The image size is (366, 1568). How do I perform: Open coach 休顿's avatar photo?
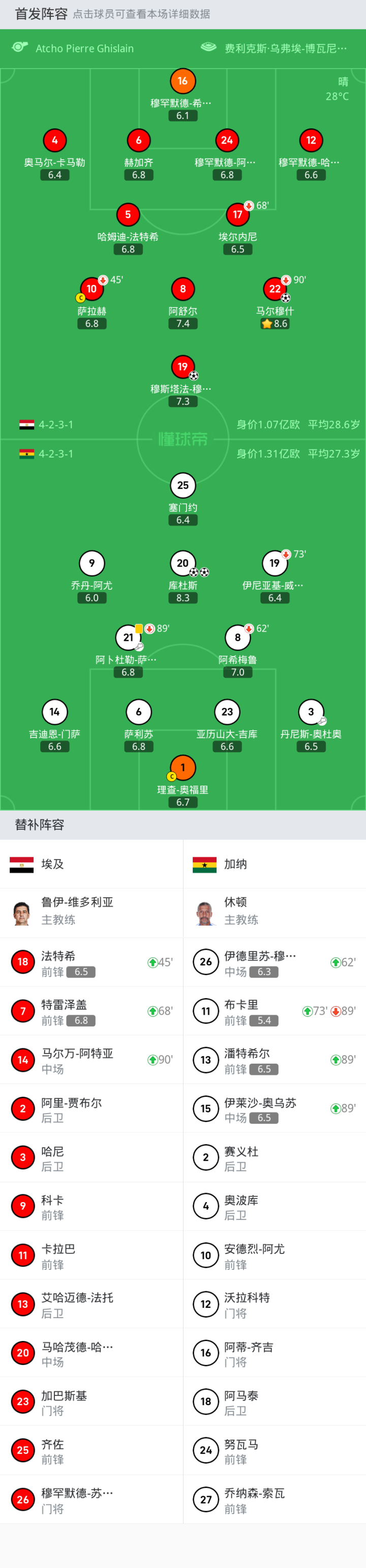[x=205, y=913]
